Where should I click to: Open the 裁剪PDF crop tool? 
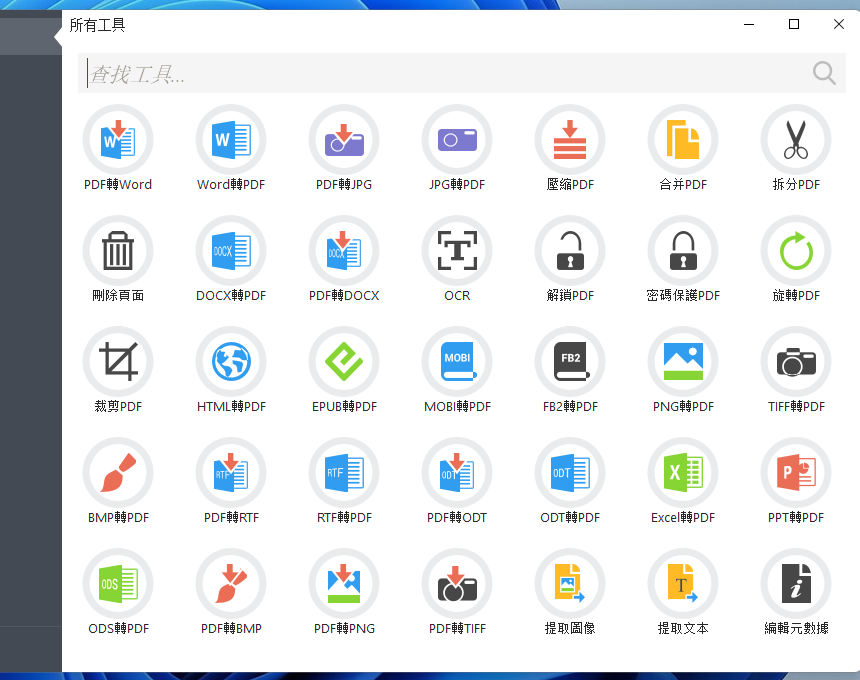118,362
